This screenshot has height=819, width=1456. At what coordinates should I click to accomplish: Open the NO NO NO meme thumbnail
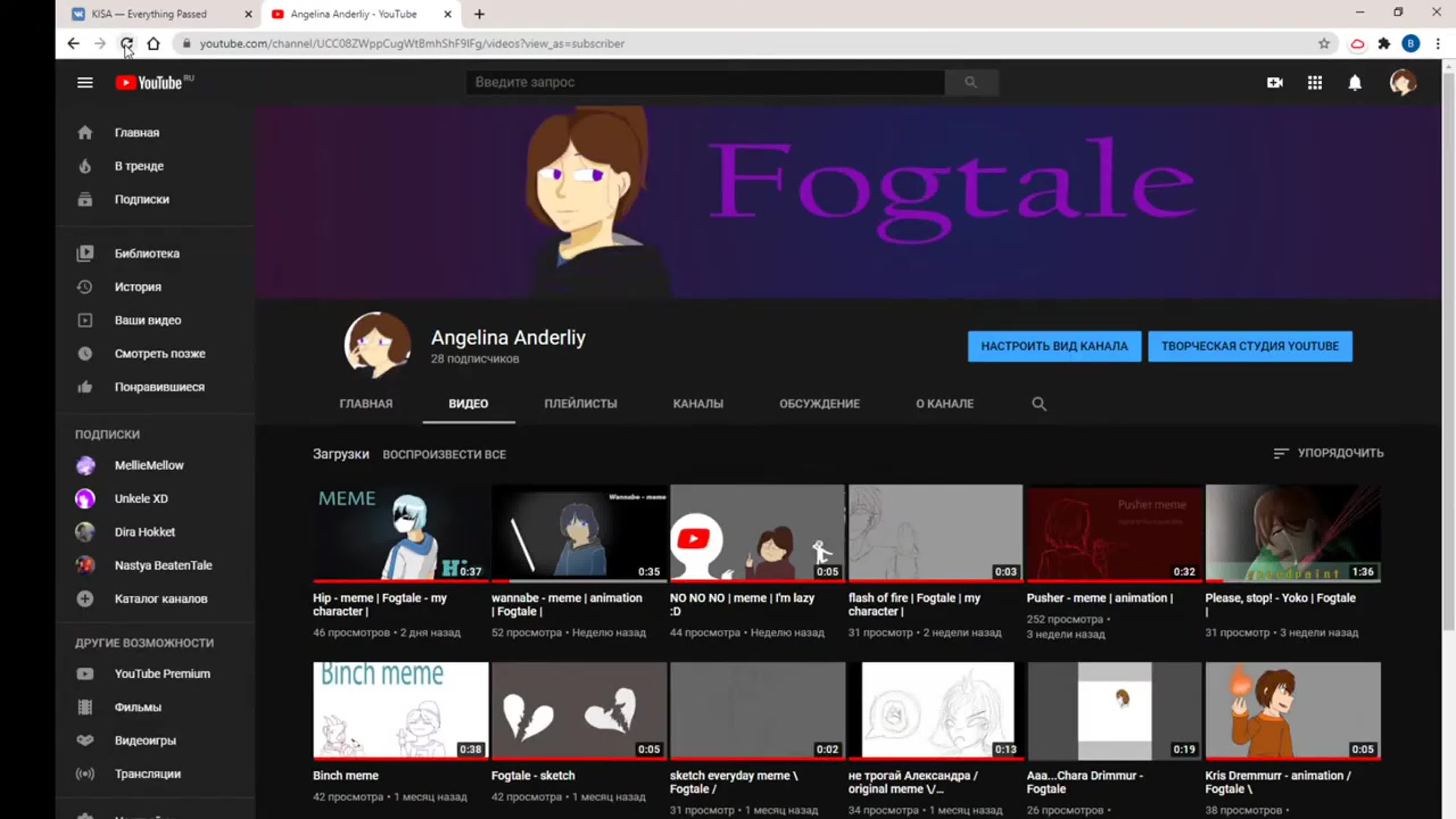click(758, 533)
